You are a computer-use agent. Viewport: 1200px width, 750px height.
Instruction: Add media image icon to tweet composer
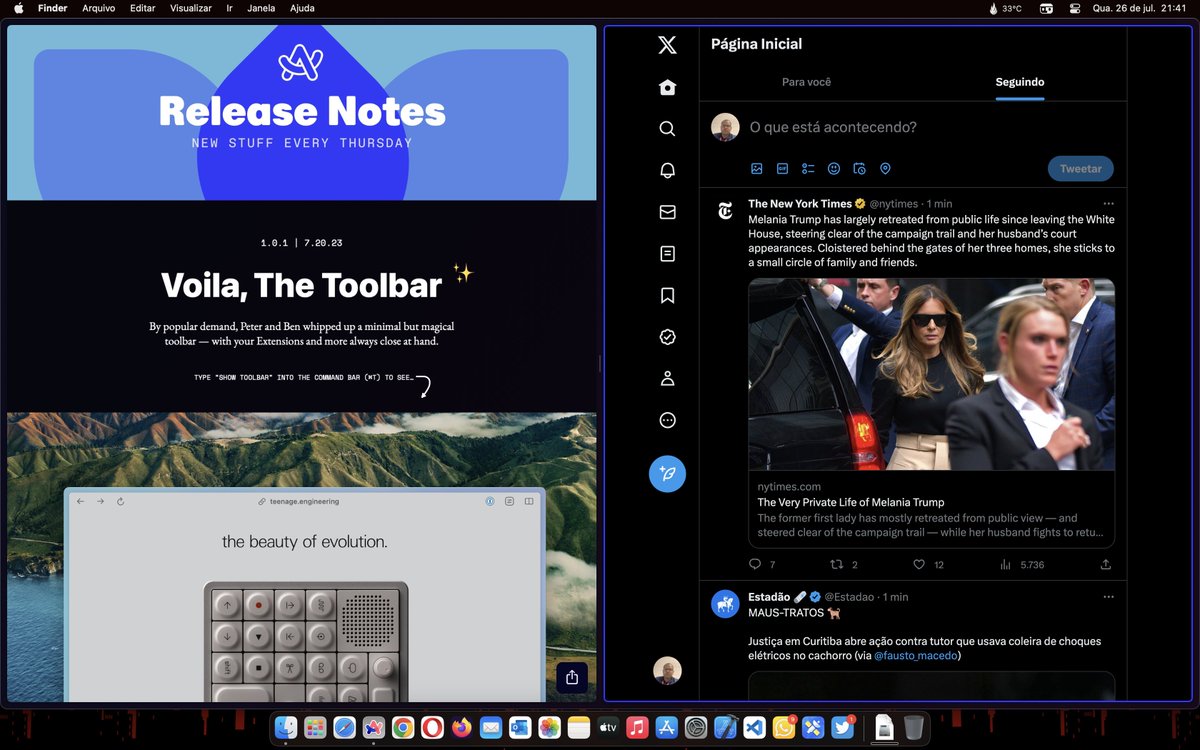(x=757, y=169)
